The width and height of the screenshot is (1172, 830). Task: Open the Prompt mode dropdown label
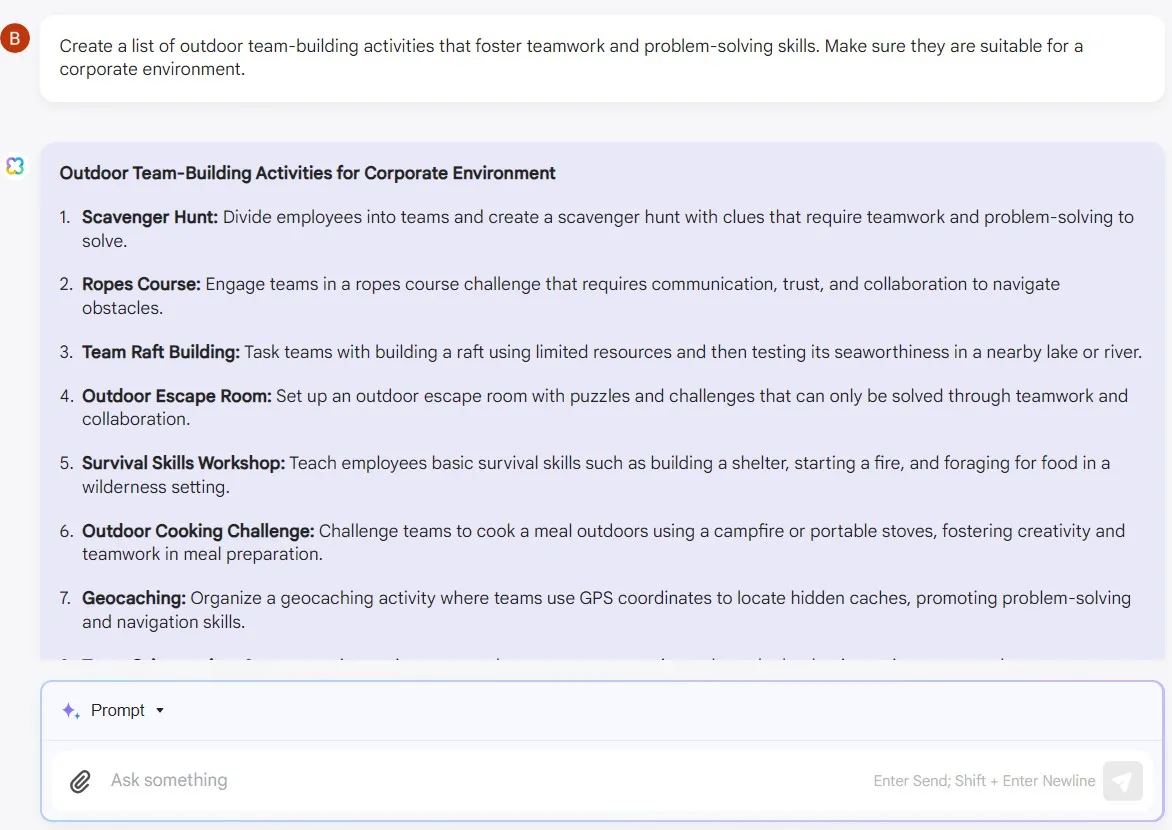tap(117, 710)
